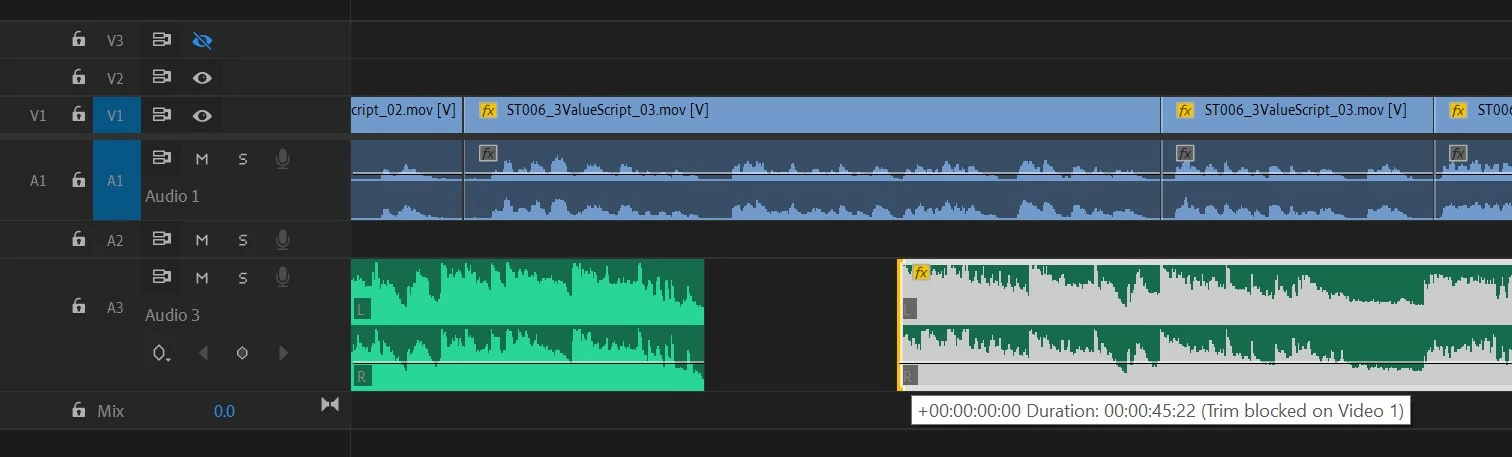1512x457 pixels.
Task: Click the Mix track output icon
Action: pos(330,404)
